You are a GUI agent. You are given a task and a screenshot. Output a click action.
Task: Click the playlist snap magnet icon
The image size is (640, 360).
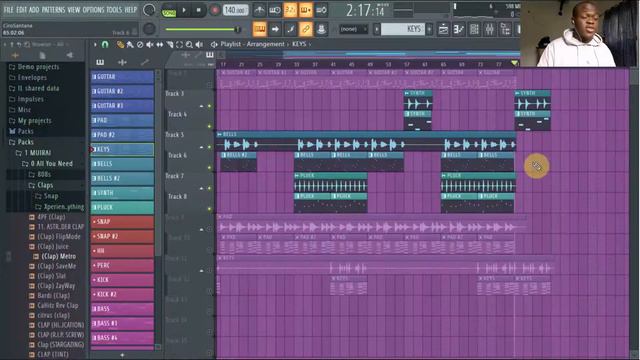pos(105,44)
